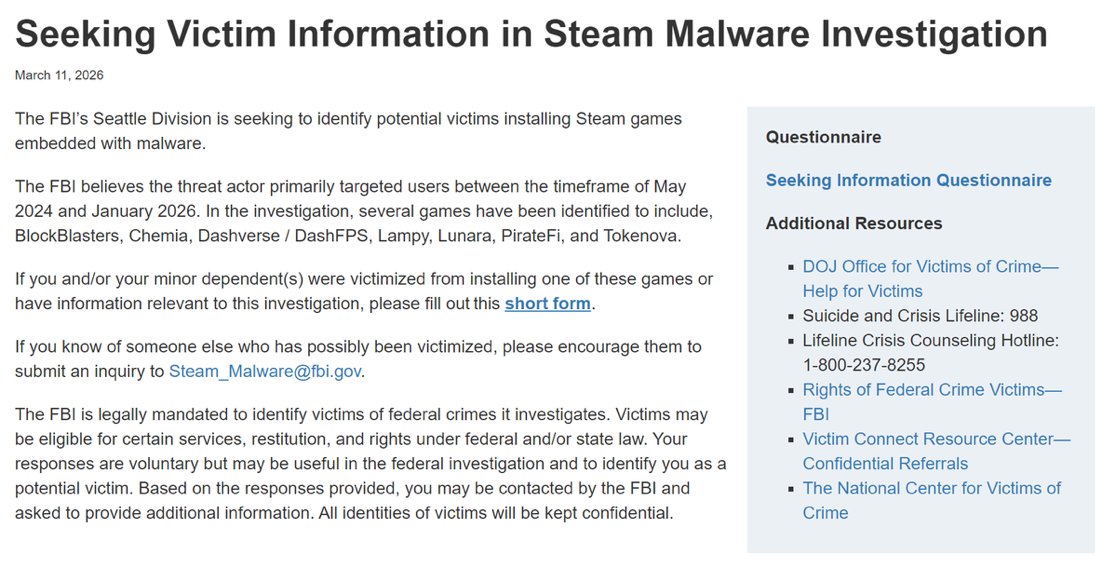1116x568 pixels.
Task: Click the Steam Malware Investigation page title
Action: click(x=531, y=35)
